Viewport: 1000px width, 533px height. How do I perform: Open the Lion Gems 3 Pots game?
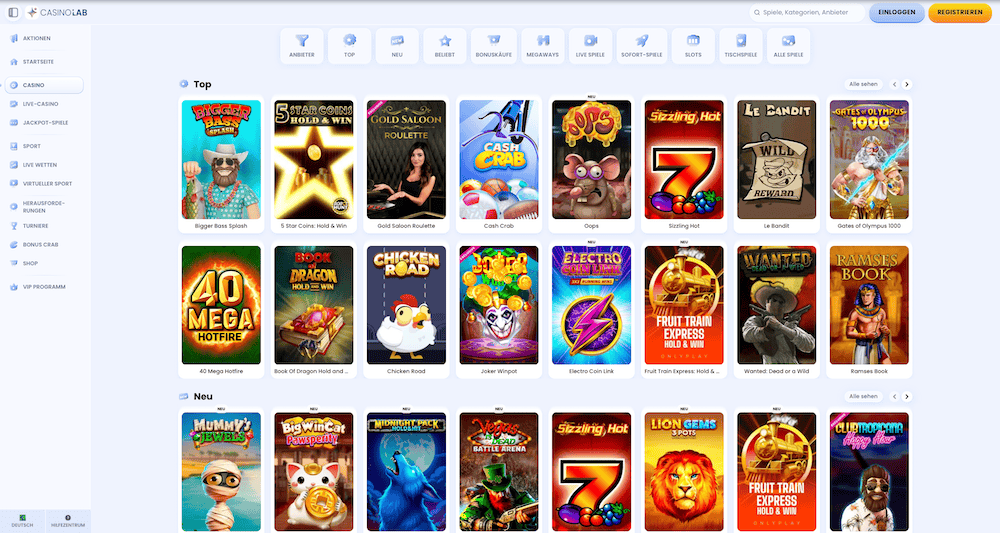(684, 472)
